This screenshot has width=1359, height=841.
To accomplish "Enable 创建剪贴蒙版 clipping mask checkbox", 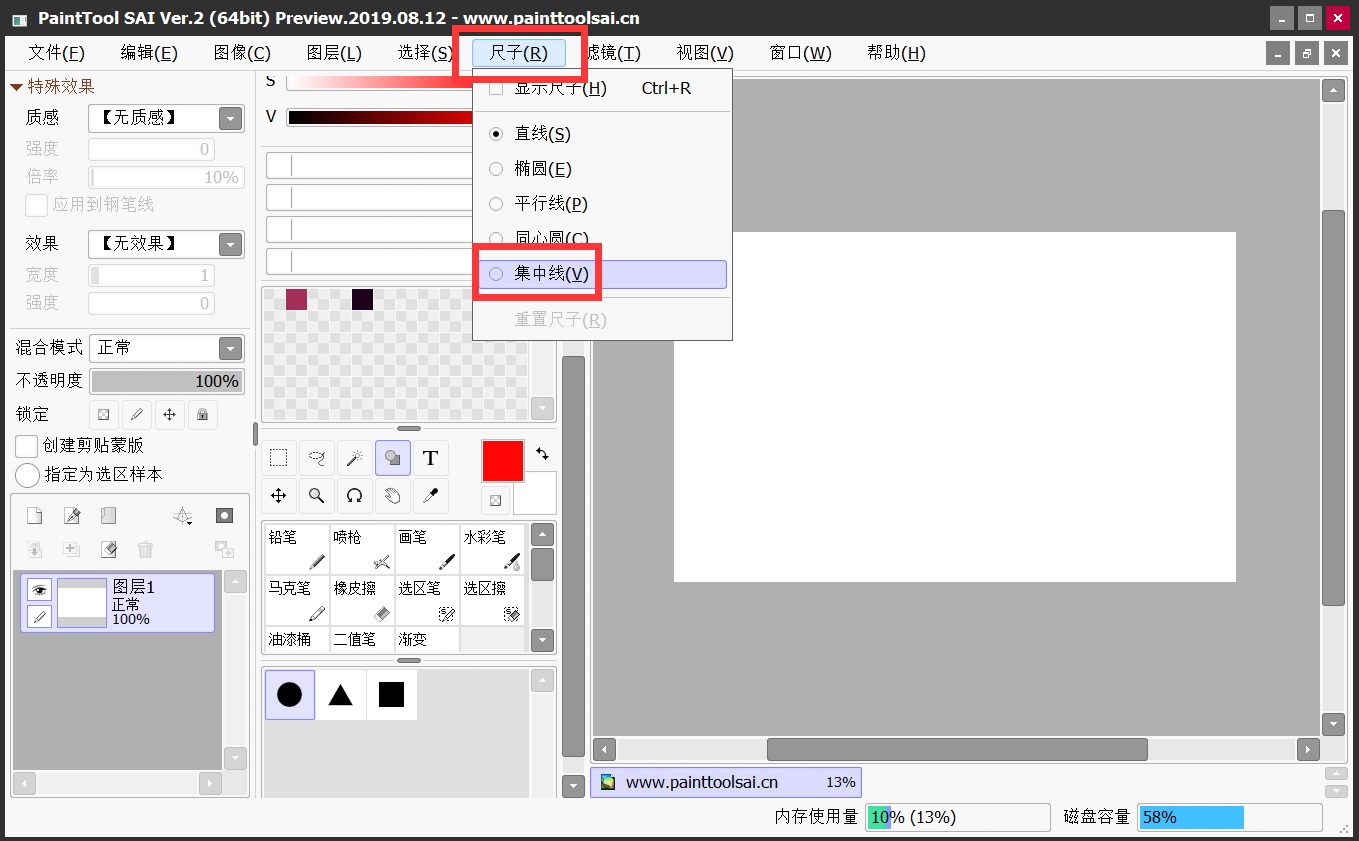I will tap(27, 445).
